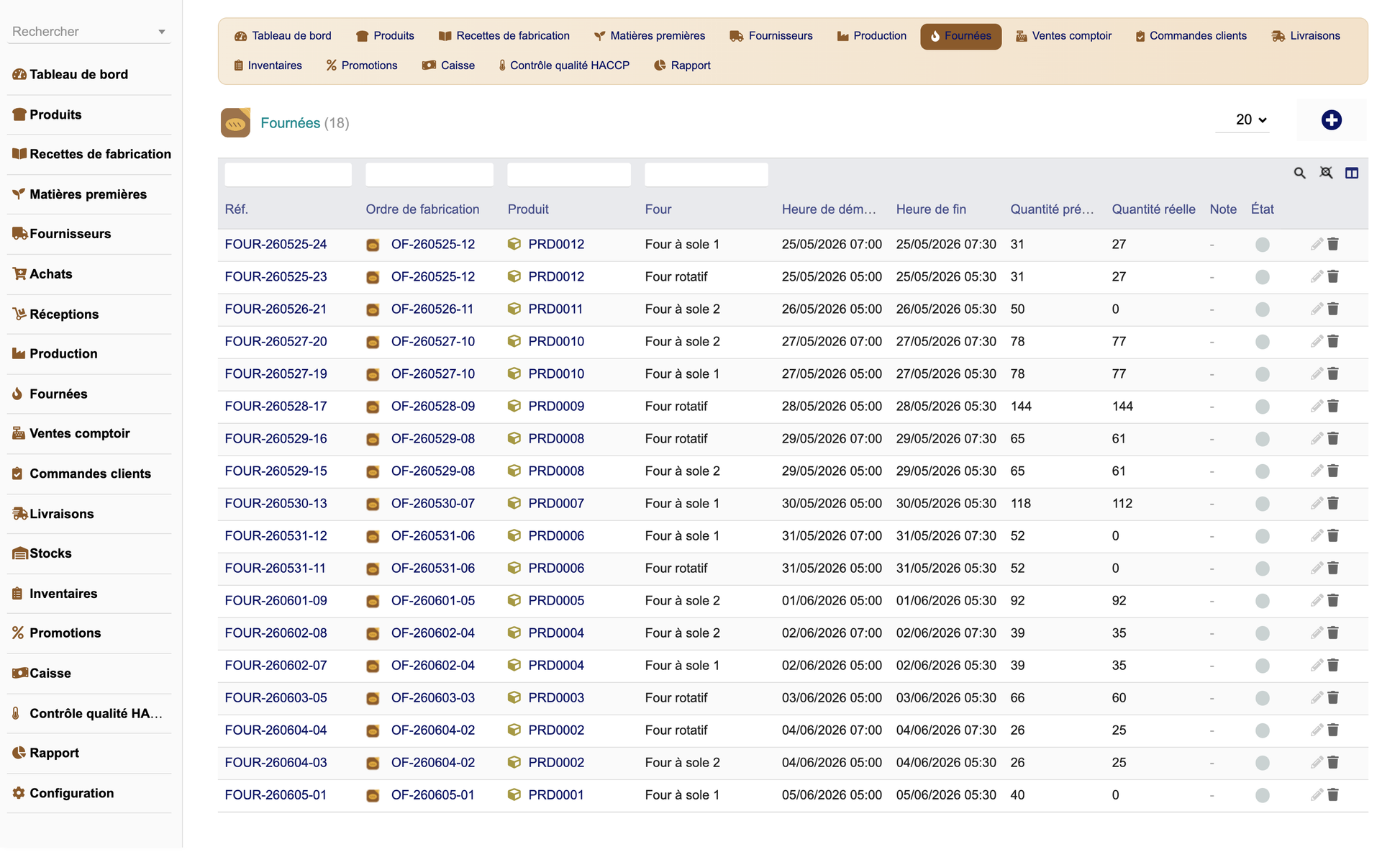1400x865 pixels.
Task: Toggle the État indicator for FOUR-260530-13
Action: (1262, 504)
